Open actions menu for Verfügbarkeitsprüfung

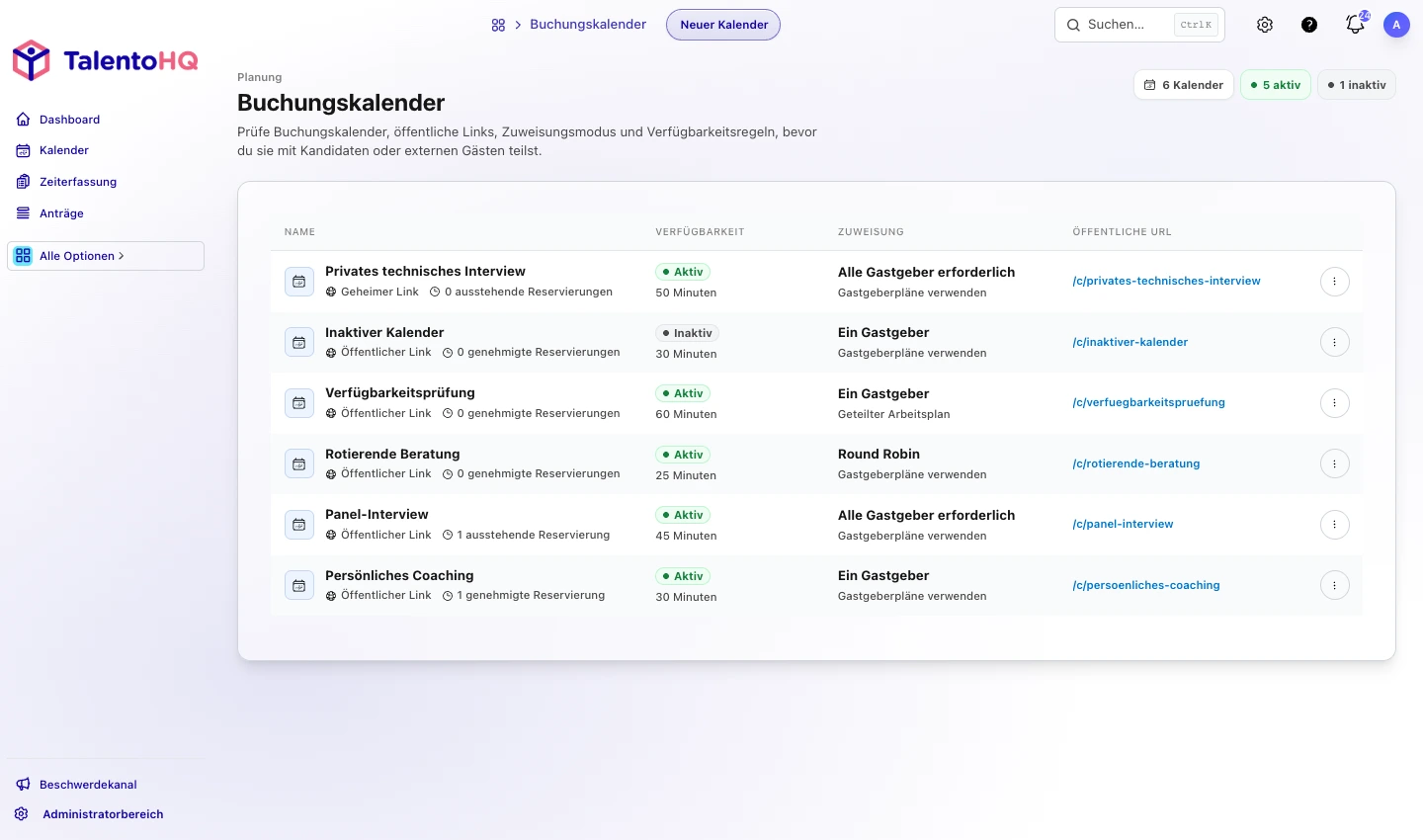(1335, 403)
